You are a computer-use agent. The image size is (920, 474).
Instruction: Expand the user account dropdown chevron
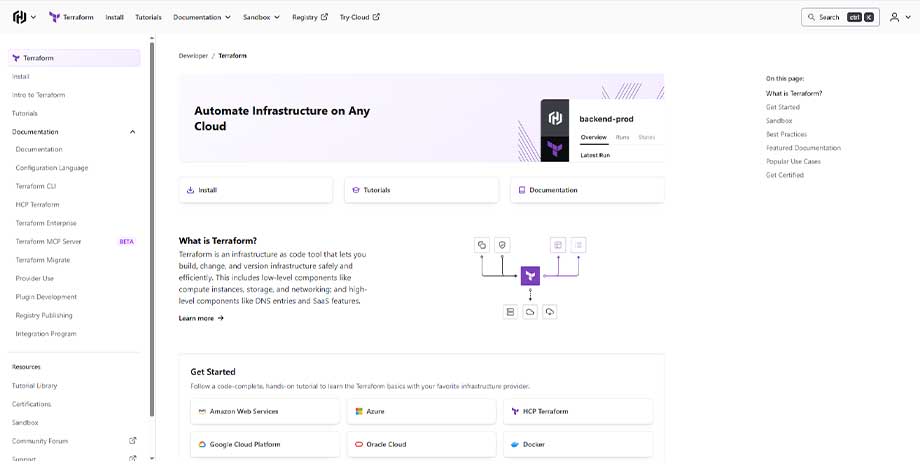point(908,18)
